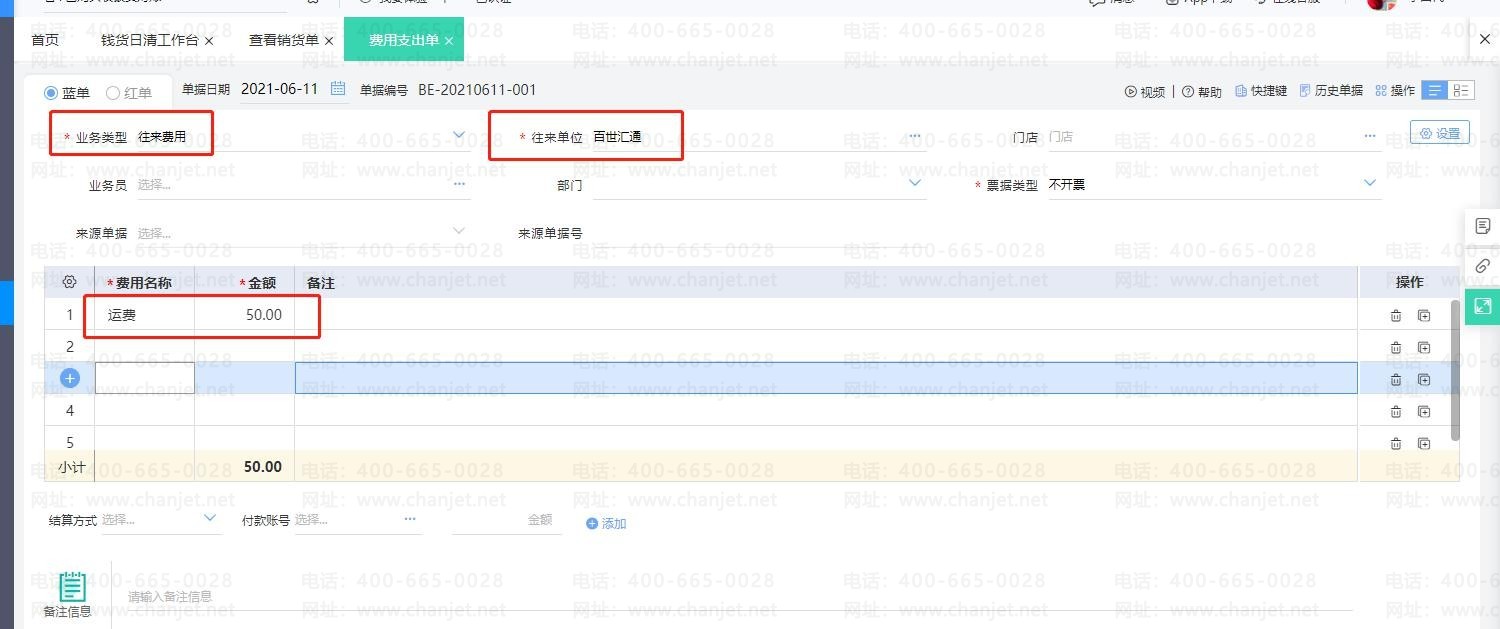
Task: Click 来源单据号 input field
Action: point(759,233)
